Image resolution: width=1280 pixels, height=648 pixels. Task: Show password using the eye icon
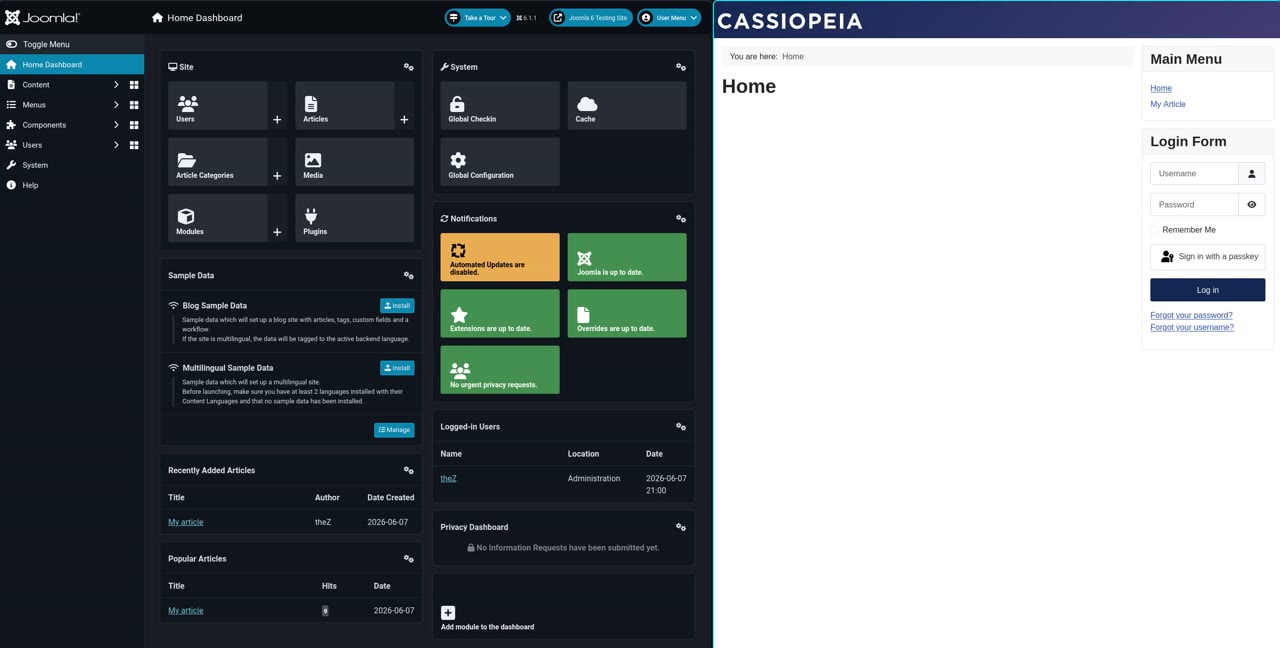coord(1252,205)
